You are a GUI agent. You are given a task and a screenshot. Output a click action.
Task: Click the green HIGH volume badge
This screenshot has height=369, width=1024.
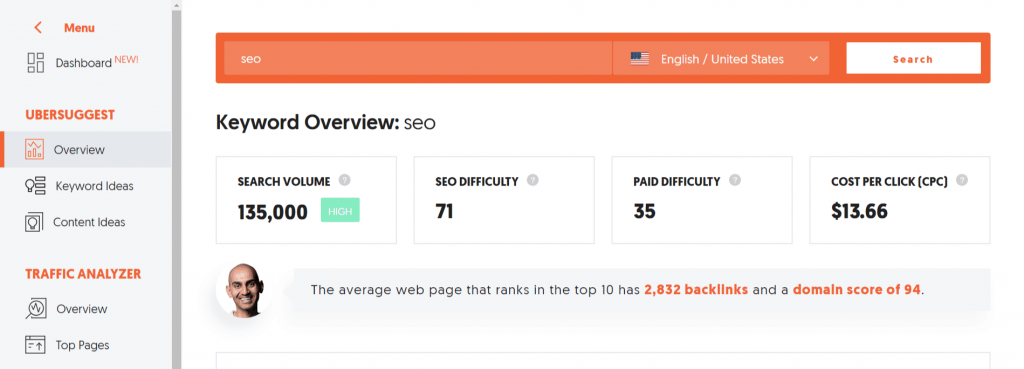pos(340,211)
